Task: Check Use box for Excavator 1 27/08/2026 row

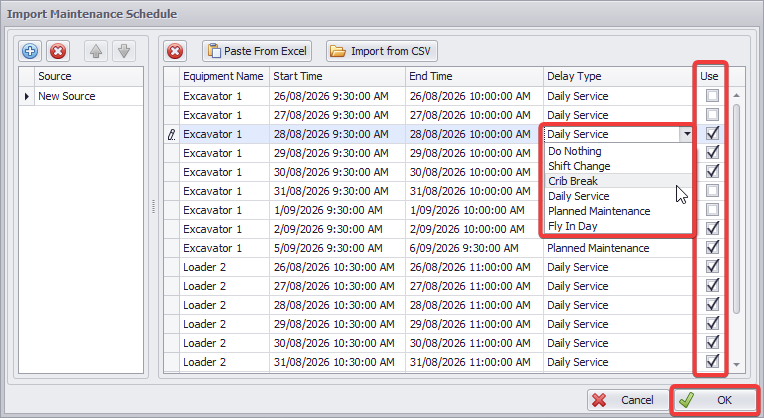Action: (712, 114)
